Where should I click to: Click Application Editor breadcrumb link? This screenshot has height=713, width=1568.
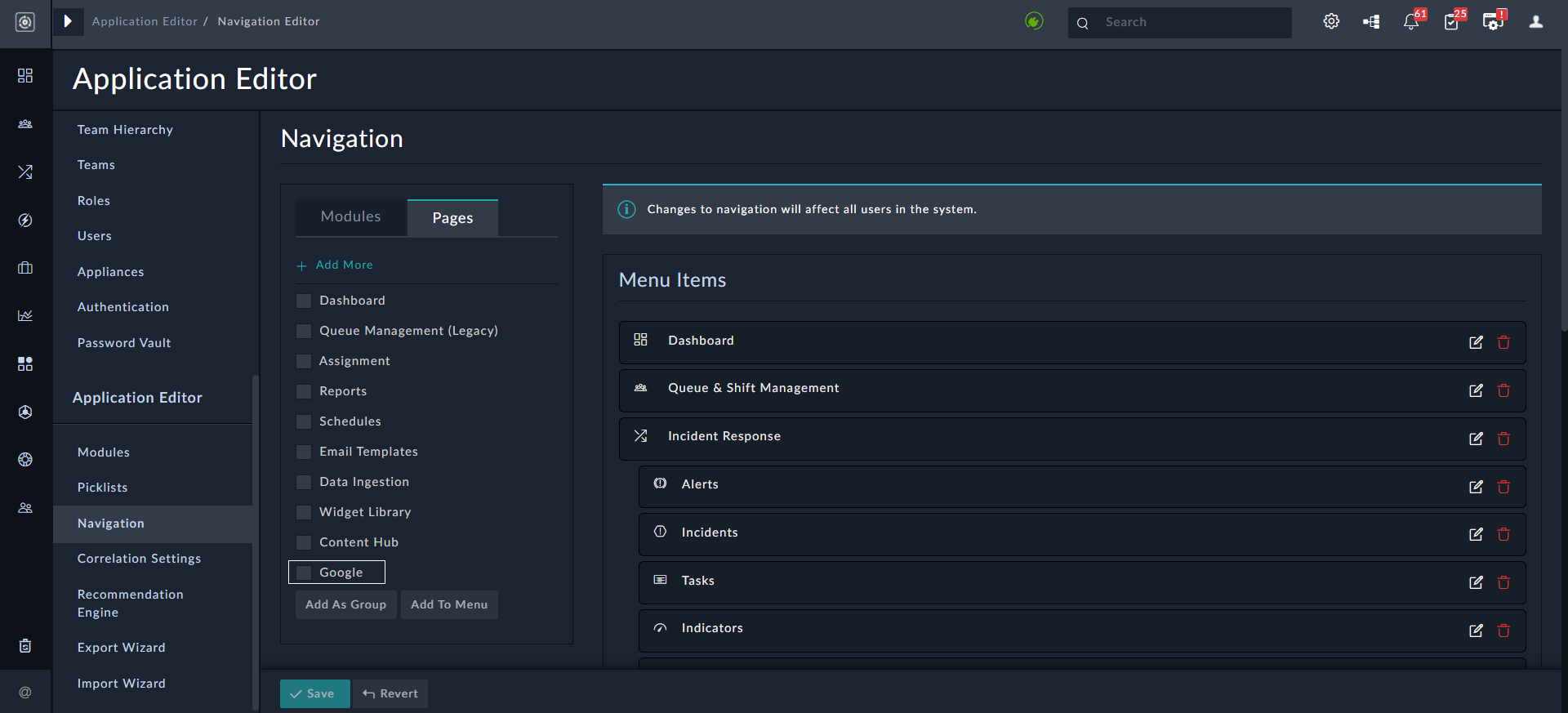[x=145, y=21]
